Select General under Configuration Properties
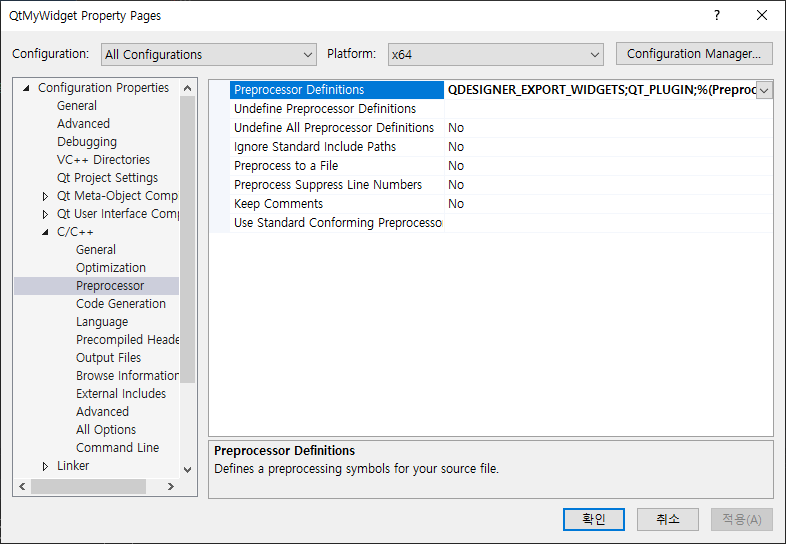 point(77,106)
